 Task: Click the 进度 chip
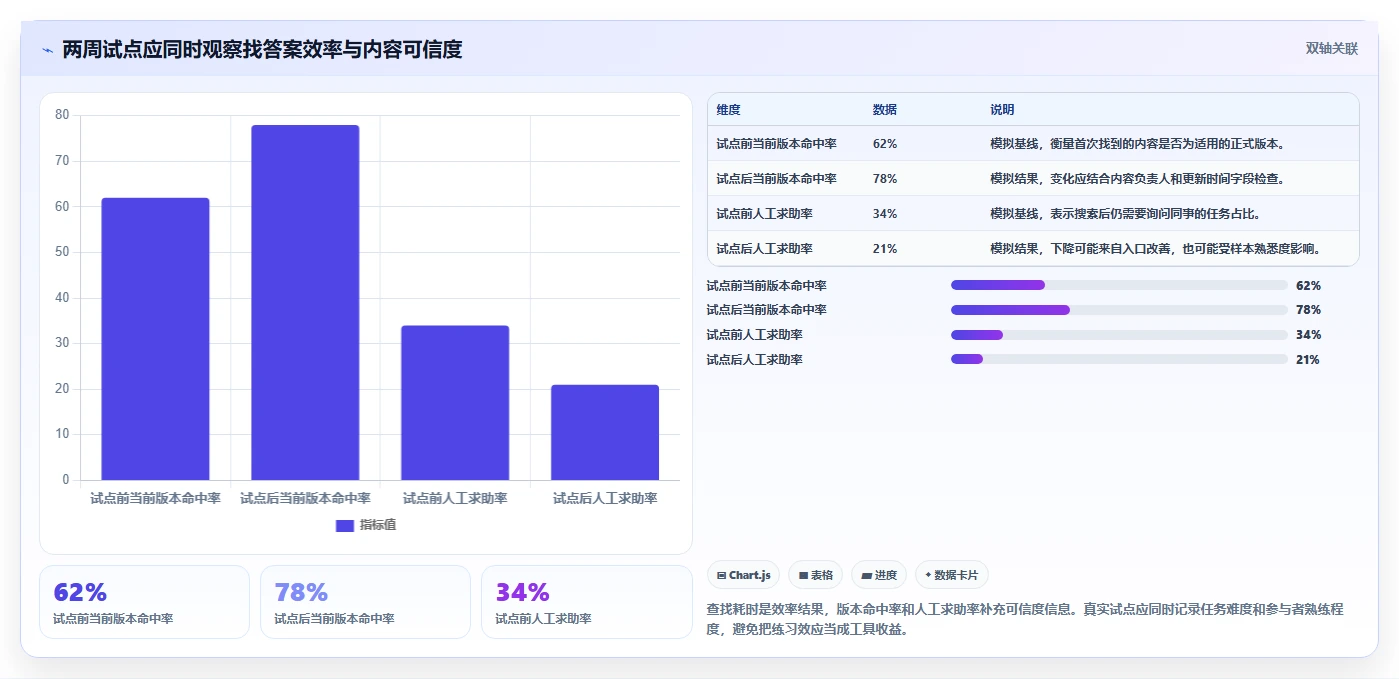(879, 575)
